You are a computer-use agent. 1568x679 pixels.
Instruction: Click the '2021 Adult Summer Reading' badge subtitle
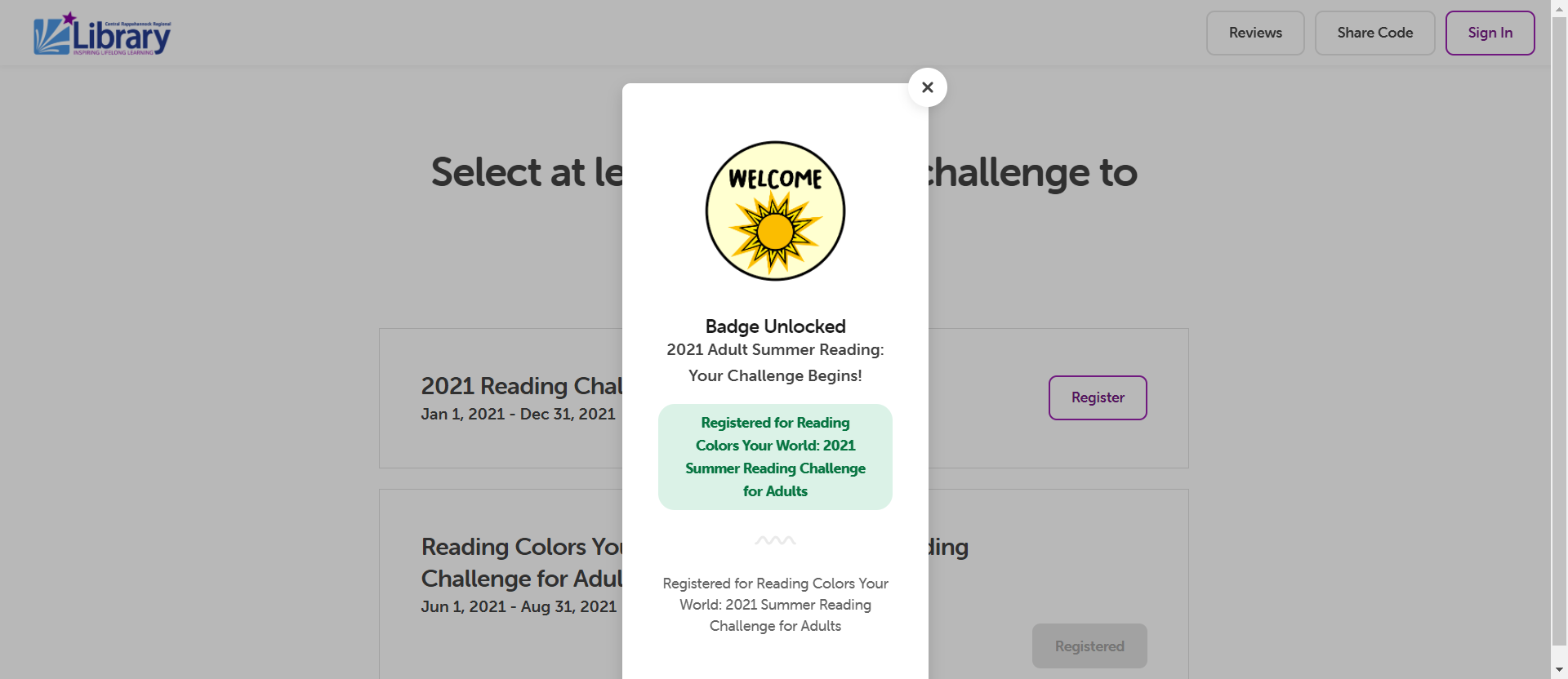tap(775, 349)
